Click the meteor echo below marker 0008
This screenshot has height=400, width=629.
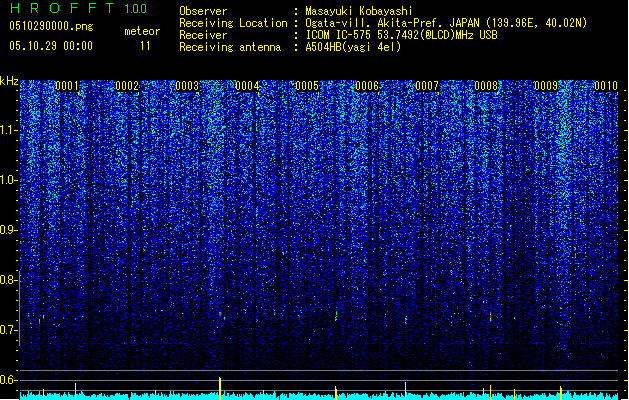[x=490, y=316]
